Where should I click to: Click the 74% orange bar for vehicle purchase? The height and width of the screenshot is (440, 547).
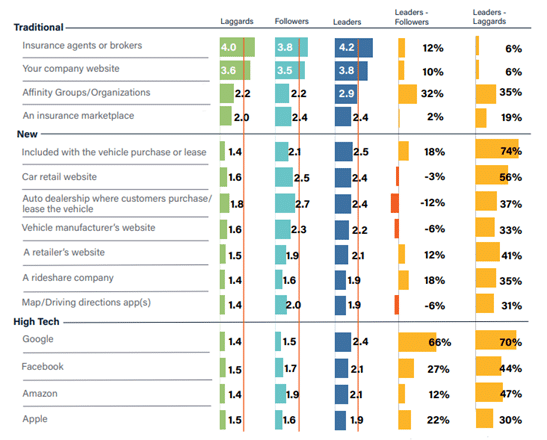click(x=497, y=149)
